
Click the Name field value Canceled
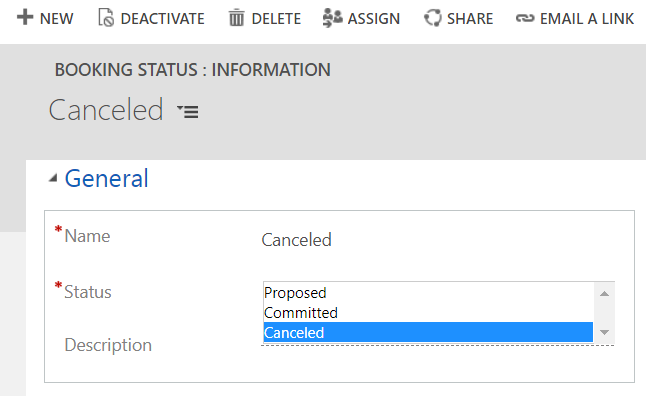point(296,240)
